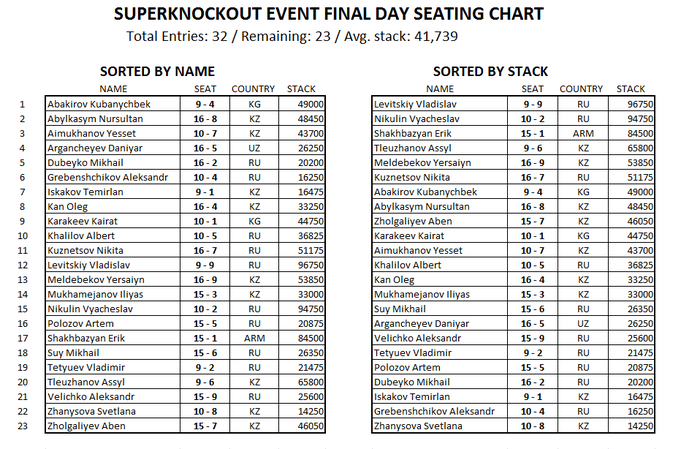Select Tleuzhanov Assyl stack 65800 in right table
Image resolution: width=700 pixels, height=449 pixels.
(x=631, y=148)
